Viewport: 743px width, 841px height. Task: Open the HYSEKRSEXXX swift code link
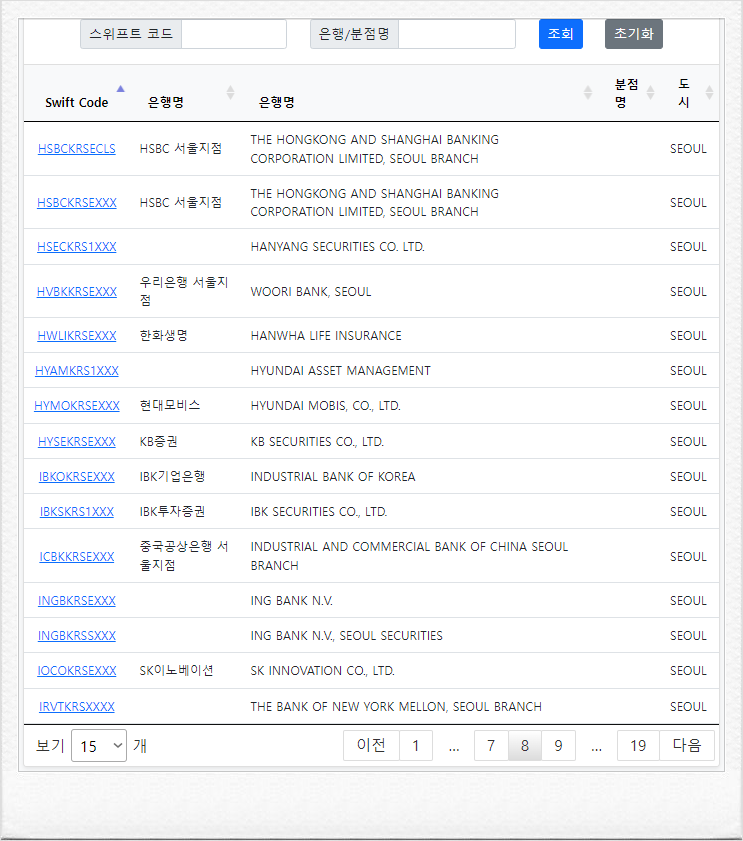[x=77, y=441]
